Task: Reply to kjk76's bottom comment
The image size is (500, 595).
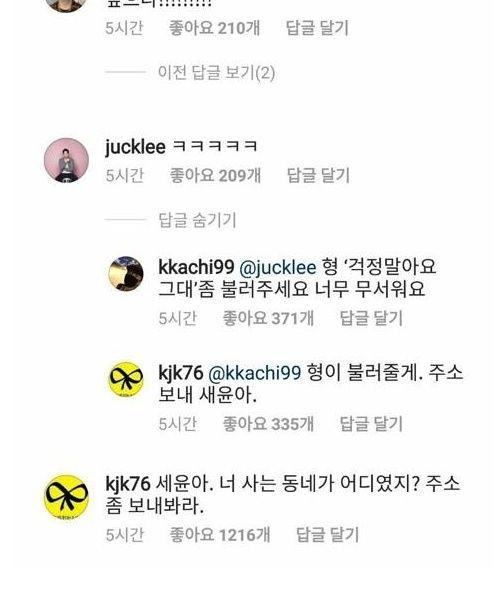Action: (x=327, y=535)
